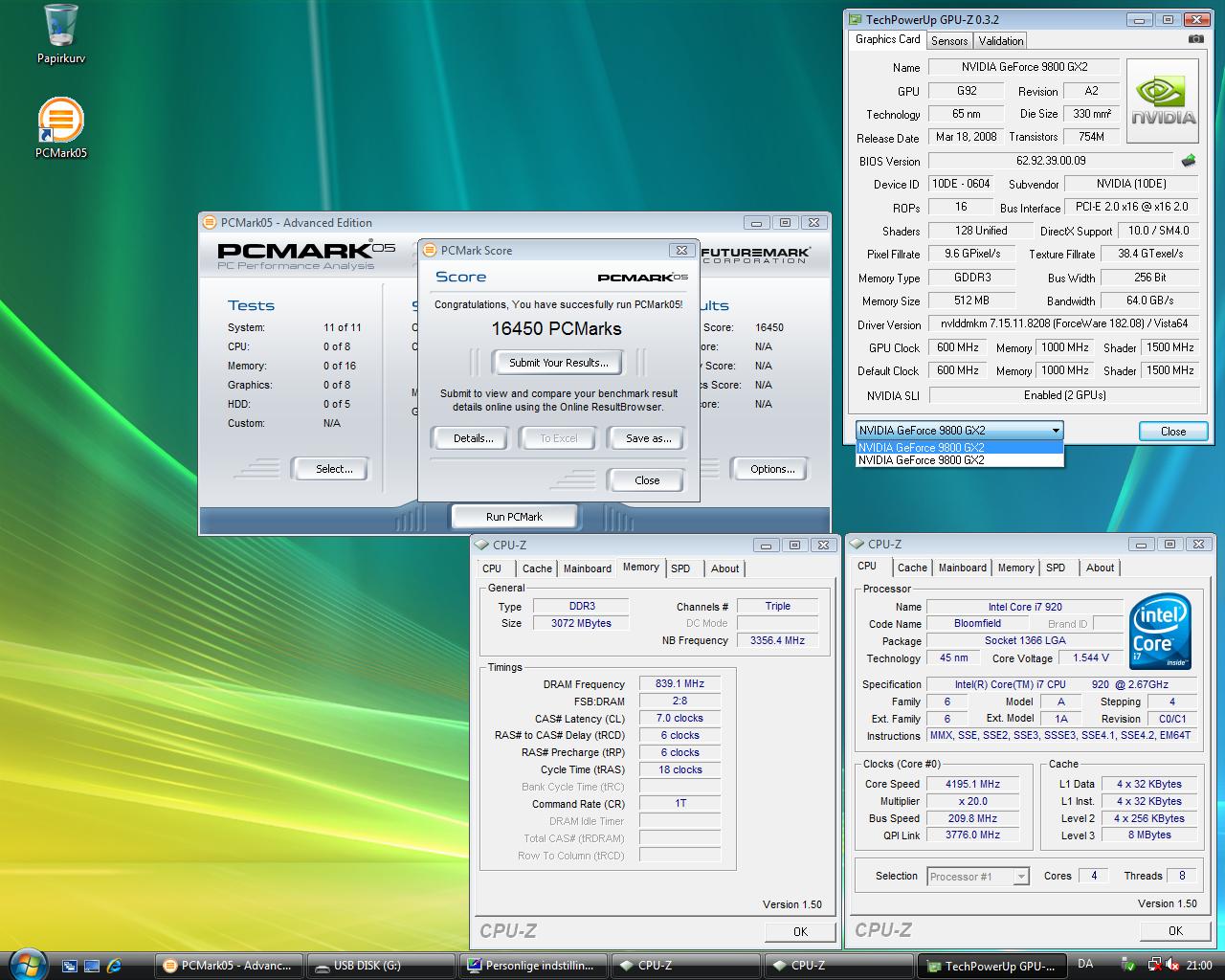
Task: Click the PCMark Score dialog title icon
Action: coord(430,250)
